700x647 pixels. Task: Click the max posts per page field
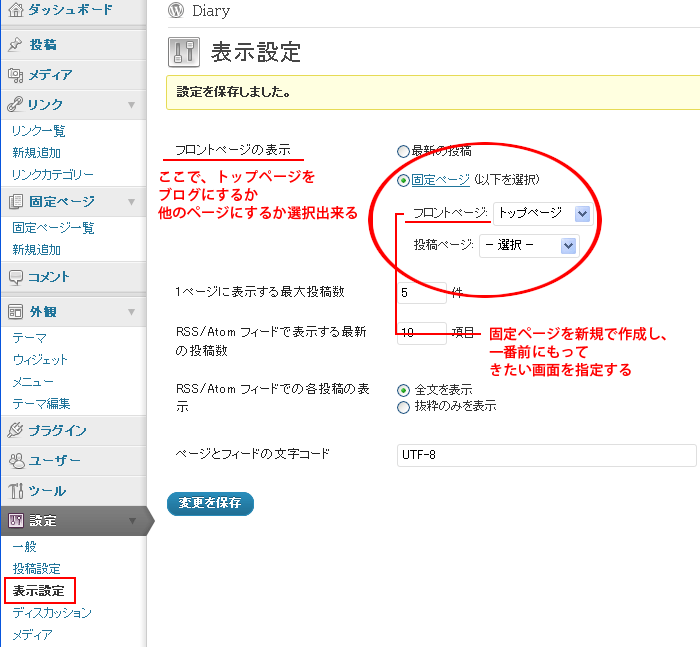click(x=421, y=292)
